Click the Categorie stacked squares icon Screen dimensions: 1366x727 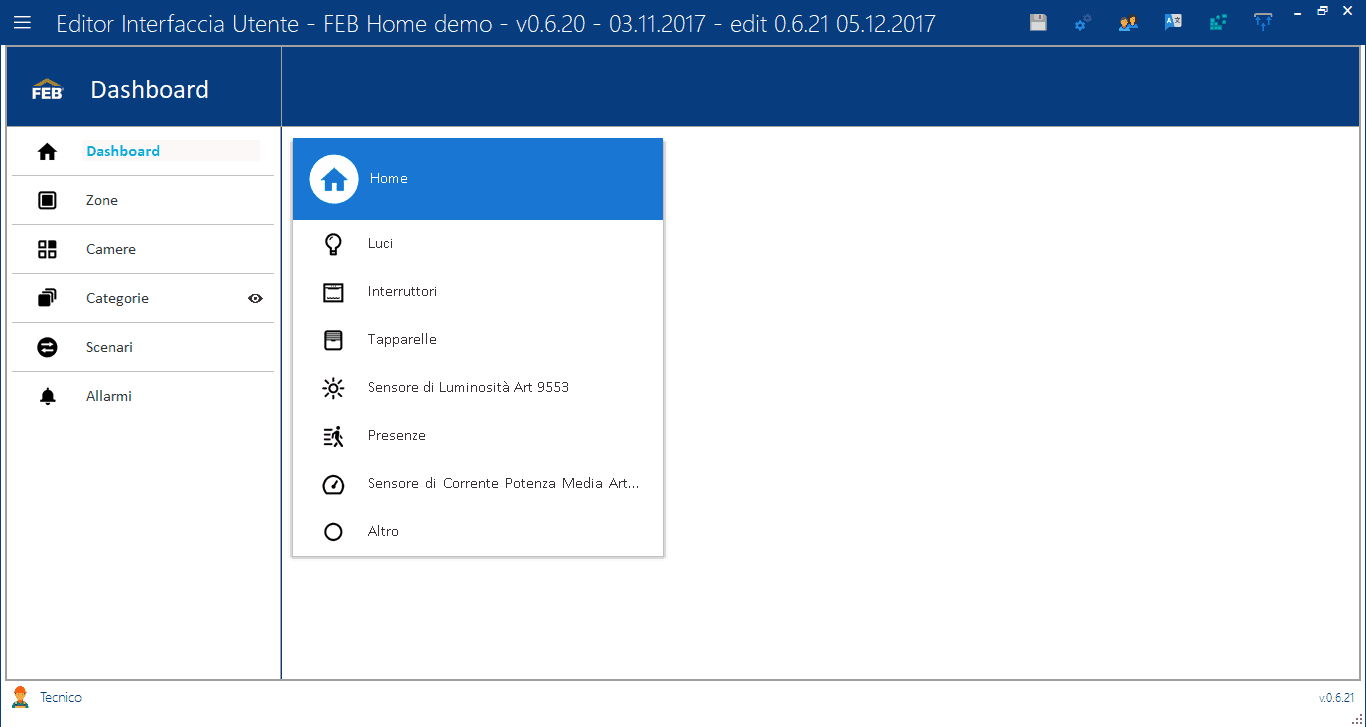47,298
